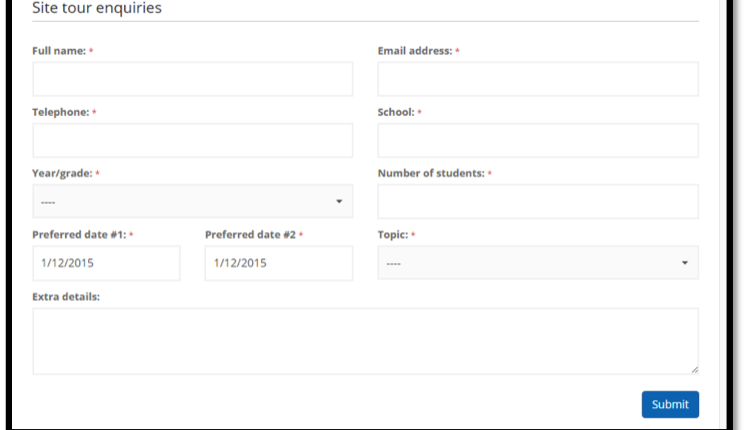
Task: Click the Full name input field
Action: click(192, 79)
